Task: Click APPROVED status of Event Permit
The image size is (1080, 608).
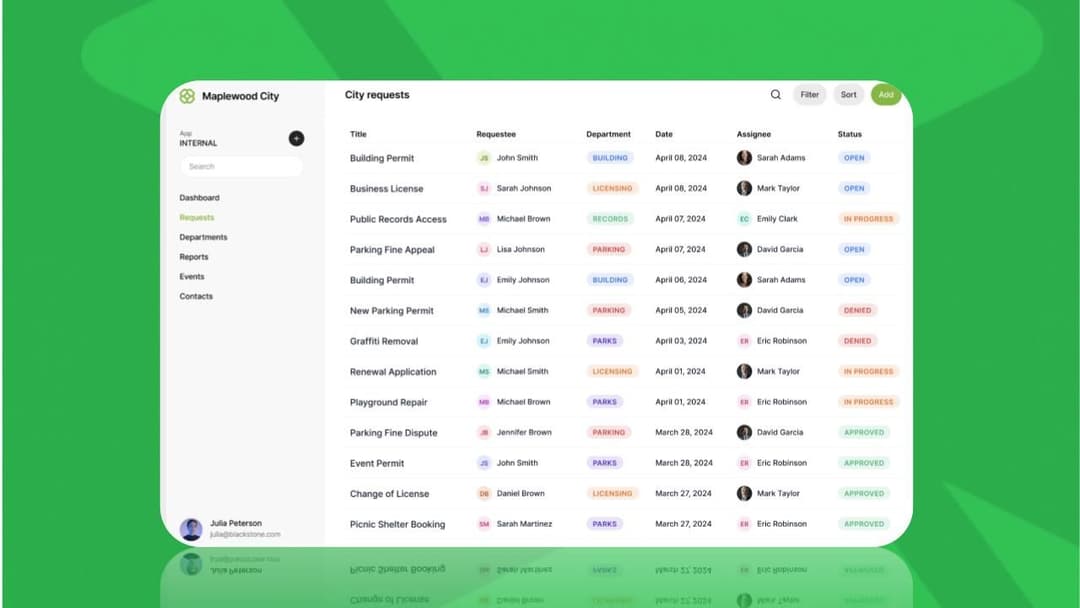Action: click(x=864, y=463)
